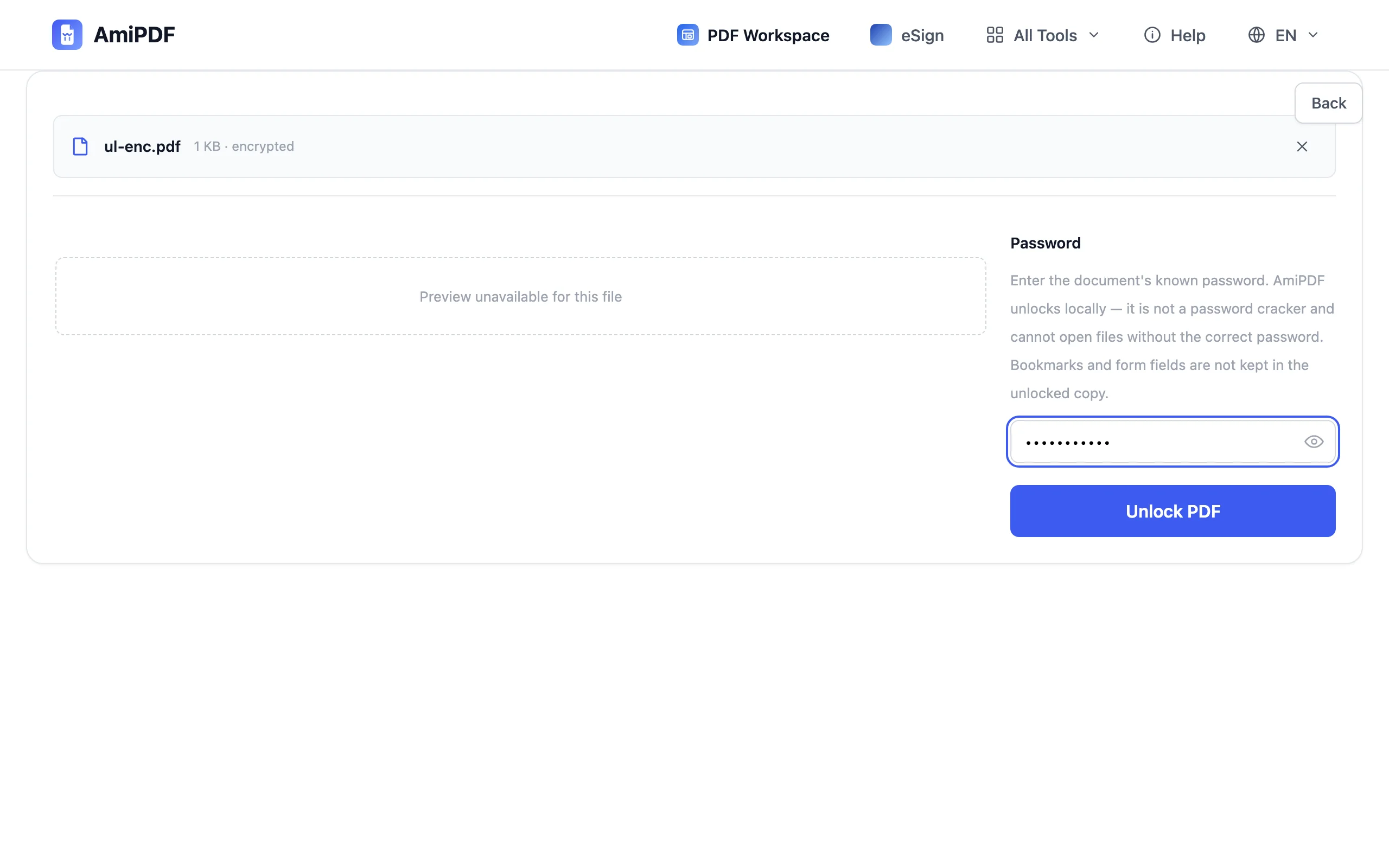
Task: Open the EN language selector
Action: point(1283,35)
